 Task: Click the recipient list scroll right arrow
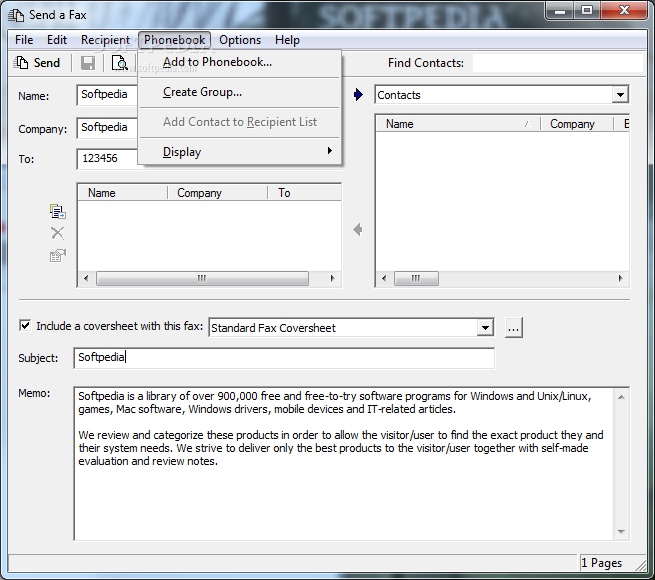(333, 278)
